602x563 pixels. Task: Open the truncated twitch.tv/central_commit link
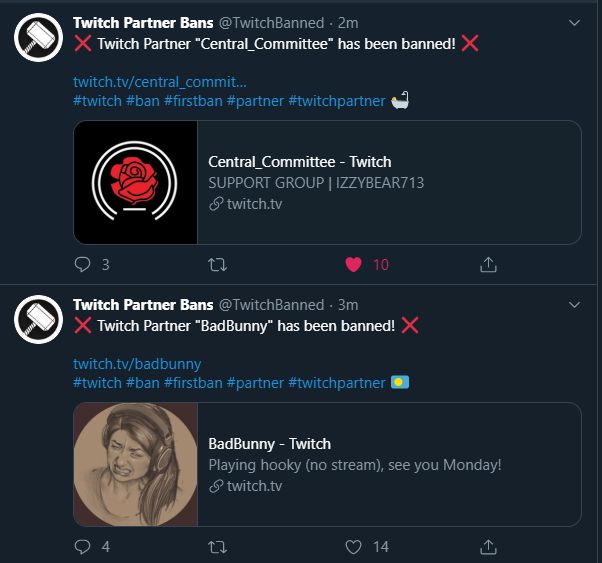159,82
